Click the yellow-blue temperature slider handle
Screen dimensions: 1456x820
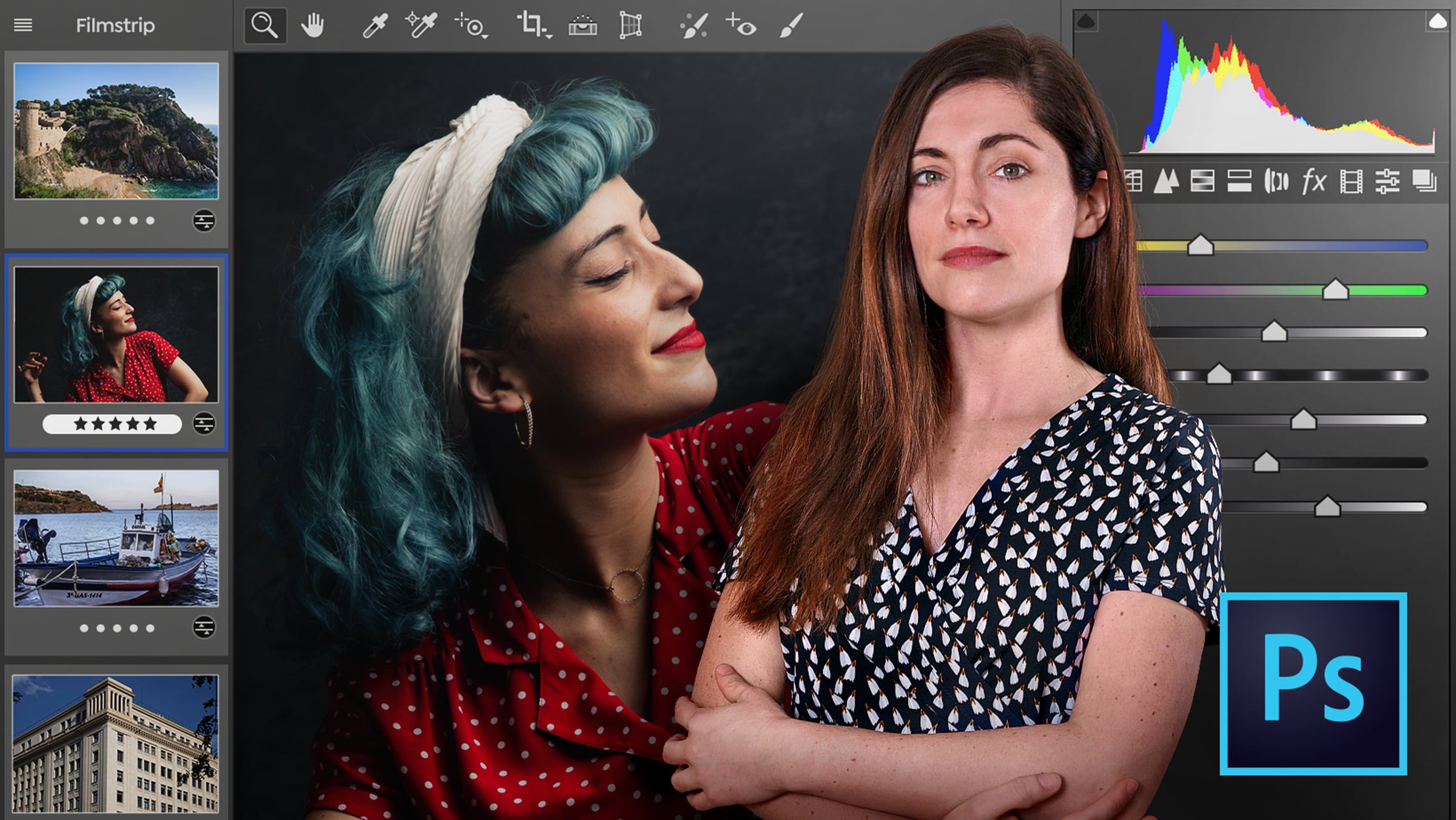click(1200, 246)
